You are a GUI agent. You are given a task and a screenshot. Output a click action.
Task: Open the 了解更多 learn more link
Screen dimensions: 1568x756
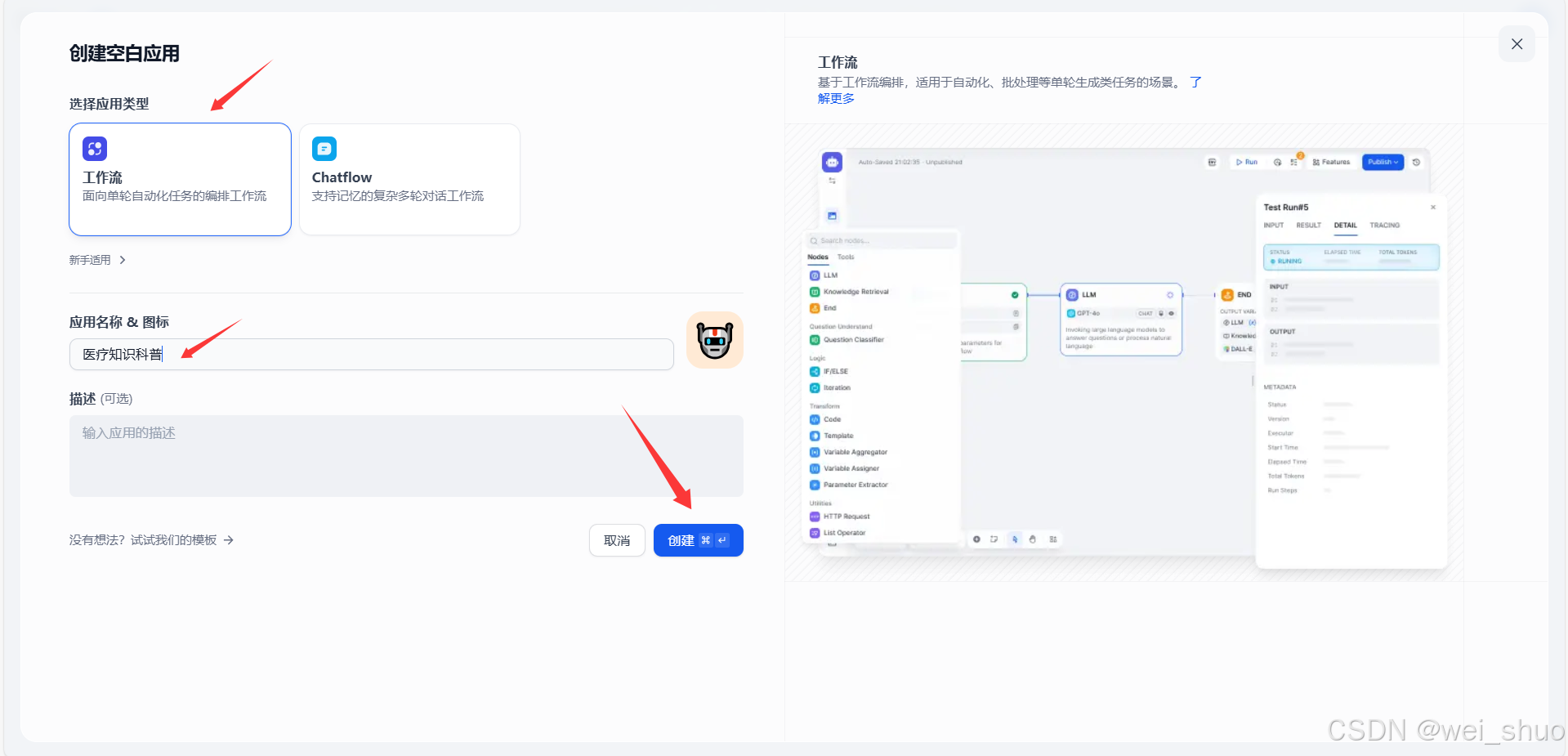coord(836,98)
